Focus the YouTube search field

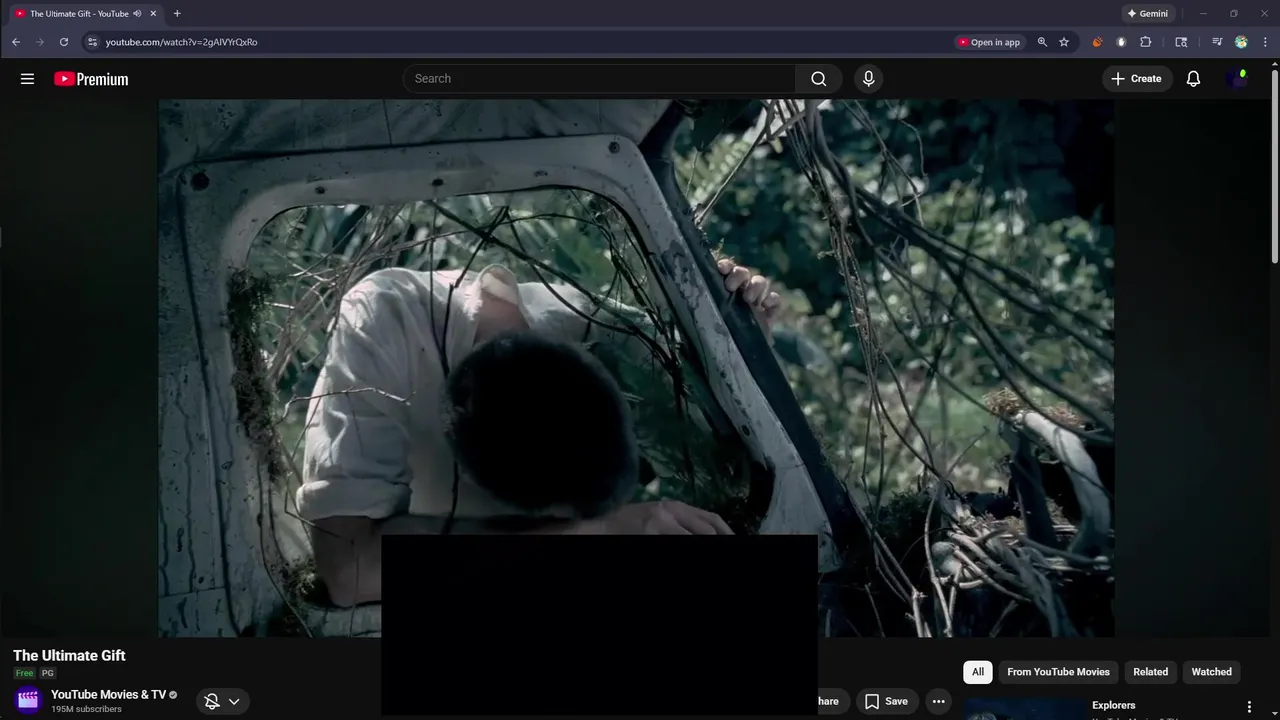tap(600, 79)
